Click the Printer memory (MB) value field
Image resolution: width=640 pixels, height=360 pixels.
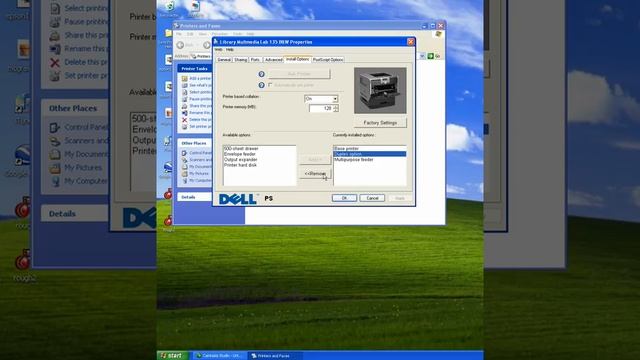(x=321, y=109)
